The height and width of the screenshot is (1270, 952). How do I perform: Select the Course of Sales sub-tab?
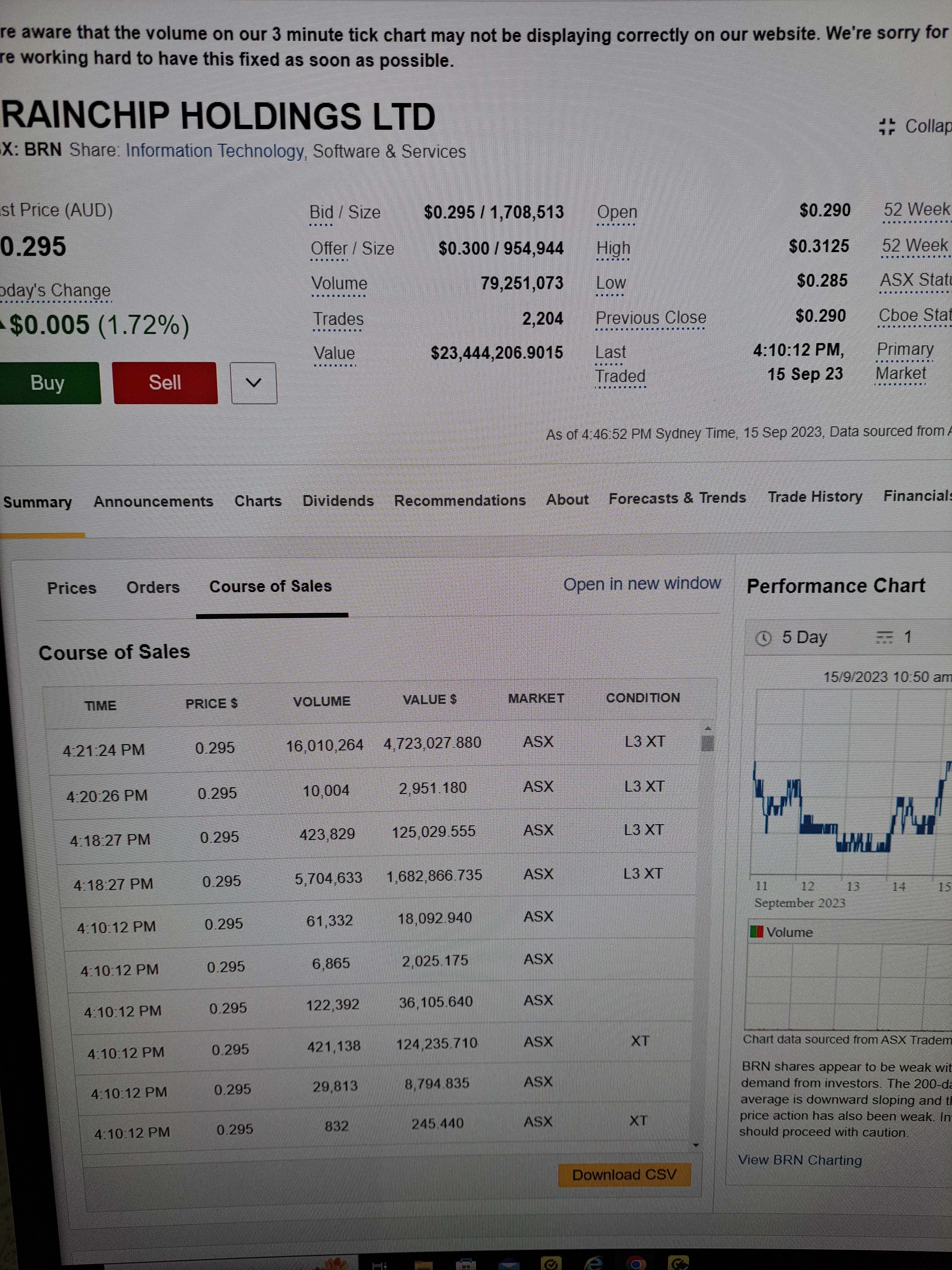click(x=270, y=586)
